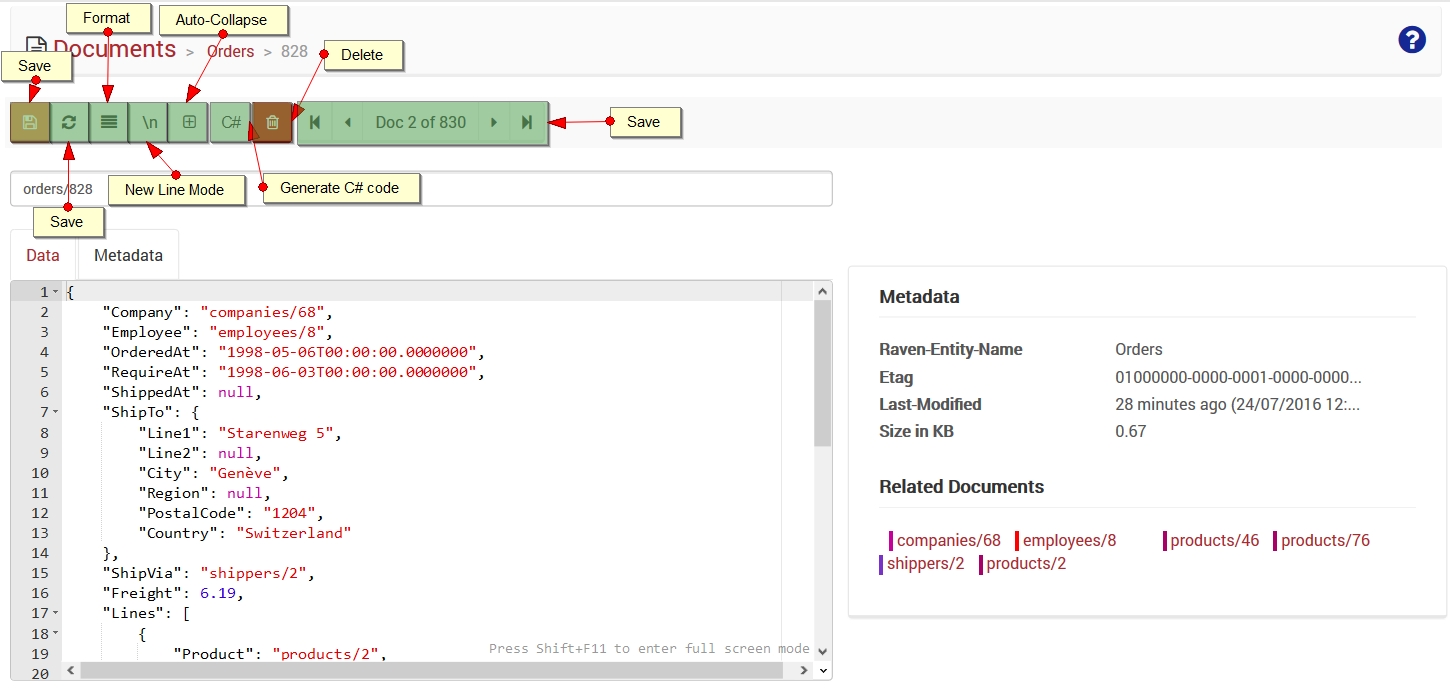
Task: Click the "Switzerland" Country value
Action: click(x=294, y=533)
